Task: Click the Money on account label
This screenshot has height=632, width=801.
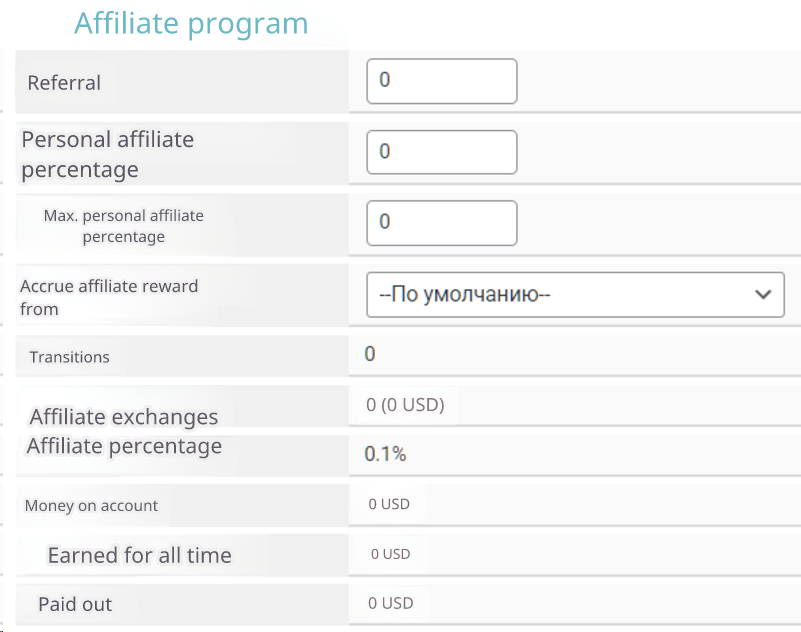Action: point(91,506)
